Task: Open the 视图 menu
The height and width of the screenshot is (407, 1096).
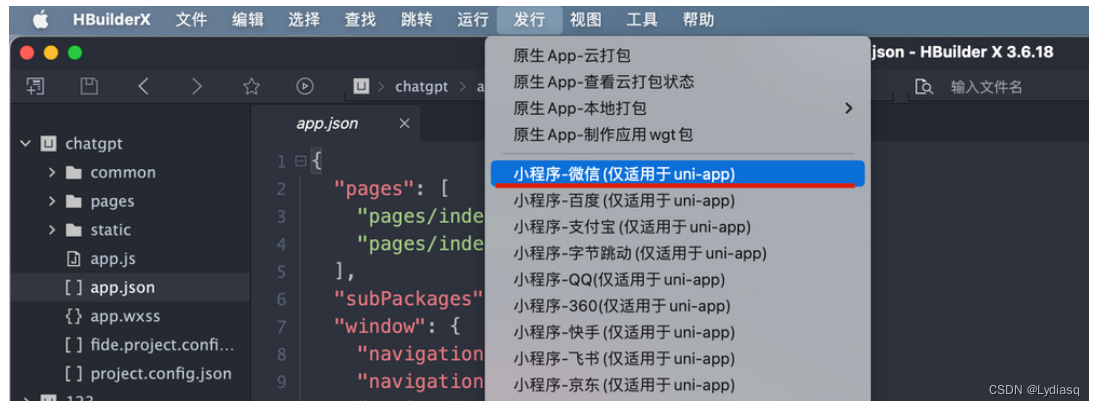Action: tap(586, 20)
